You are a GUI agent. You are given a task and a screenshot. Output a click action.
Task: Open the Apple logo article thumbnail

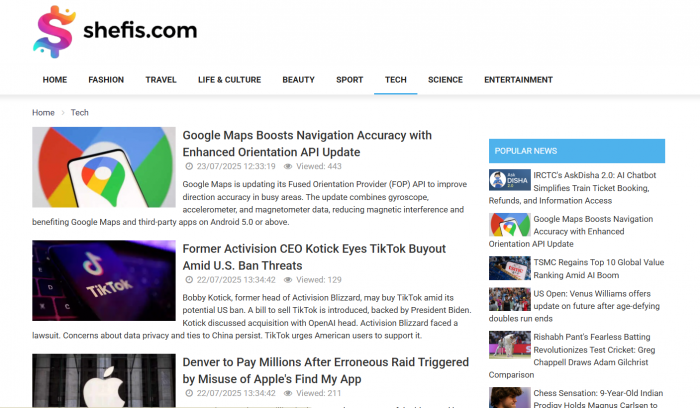(104, 381)
